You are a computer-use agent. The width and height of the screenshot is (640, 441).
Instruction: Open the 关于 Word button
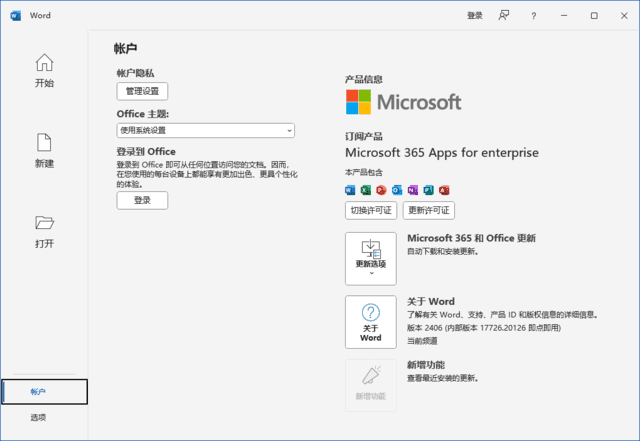370,320
